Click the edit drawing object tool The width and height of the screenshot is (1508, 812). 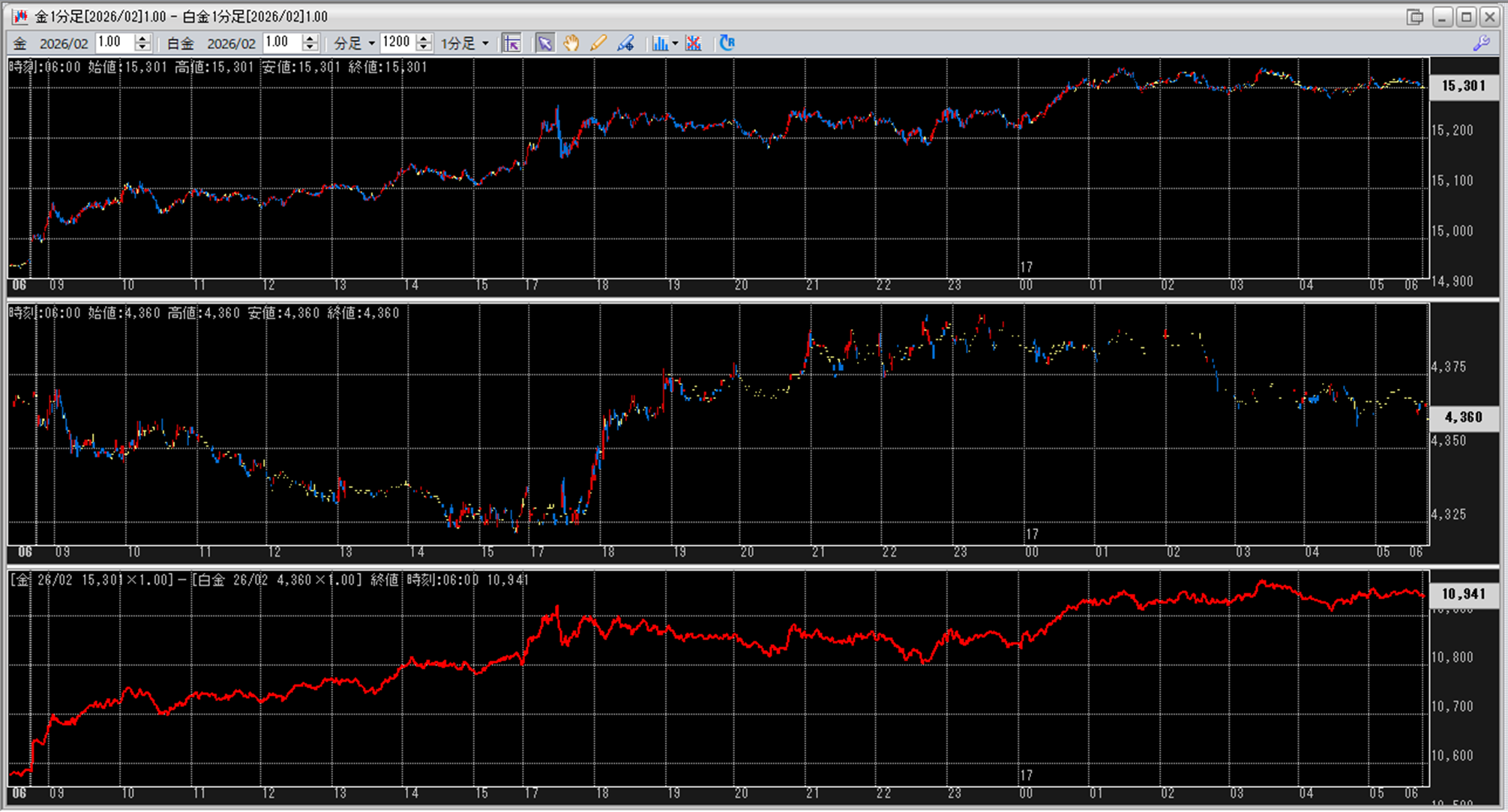tap(625, 43)
